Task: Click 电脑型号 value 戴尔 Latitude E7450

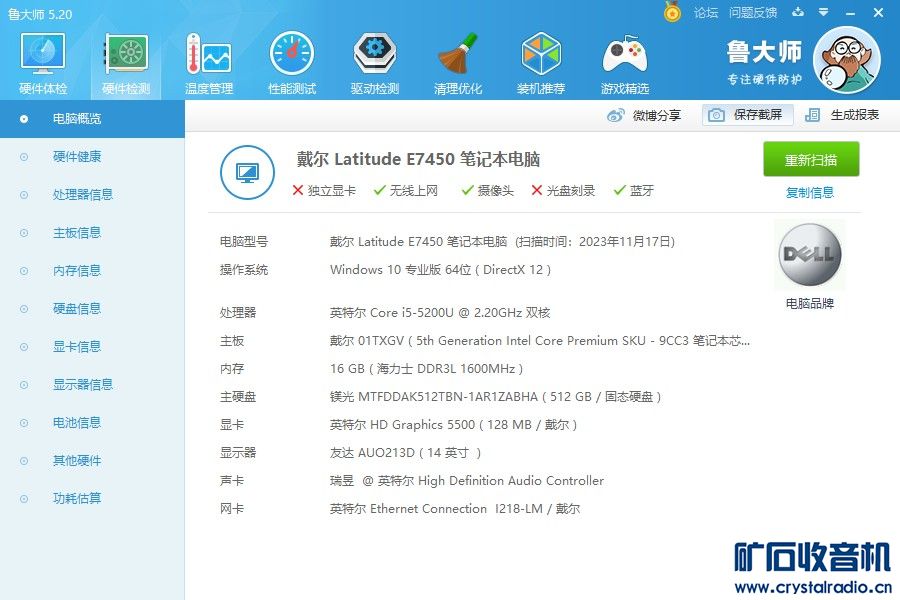Action: (x=502, y=242)
